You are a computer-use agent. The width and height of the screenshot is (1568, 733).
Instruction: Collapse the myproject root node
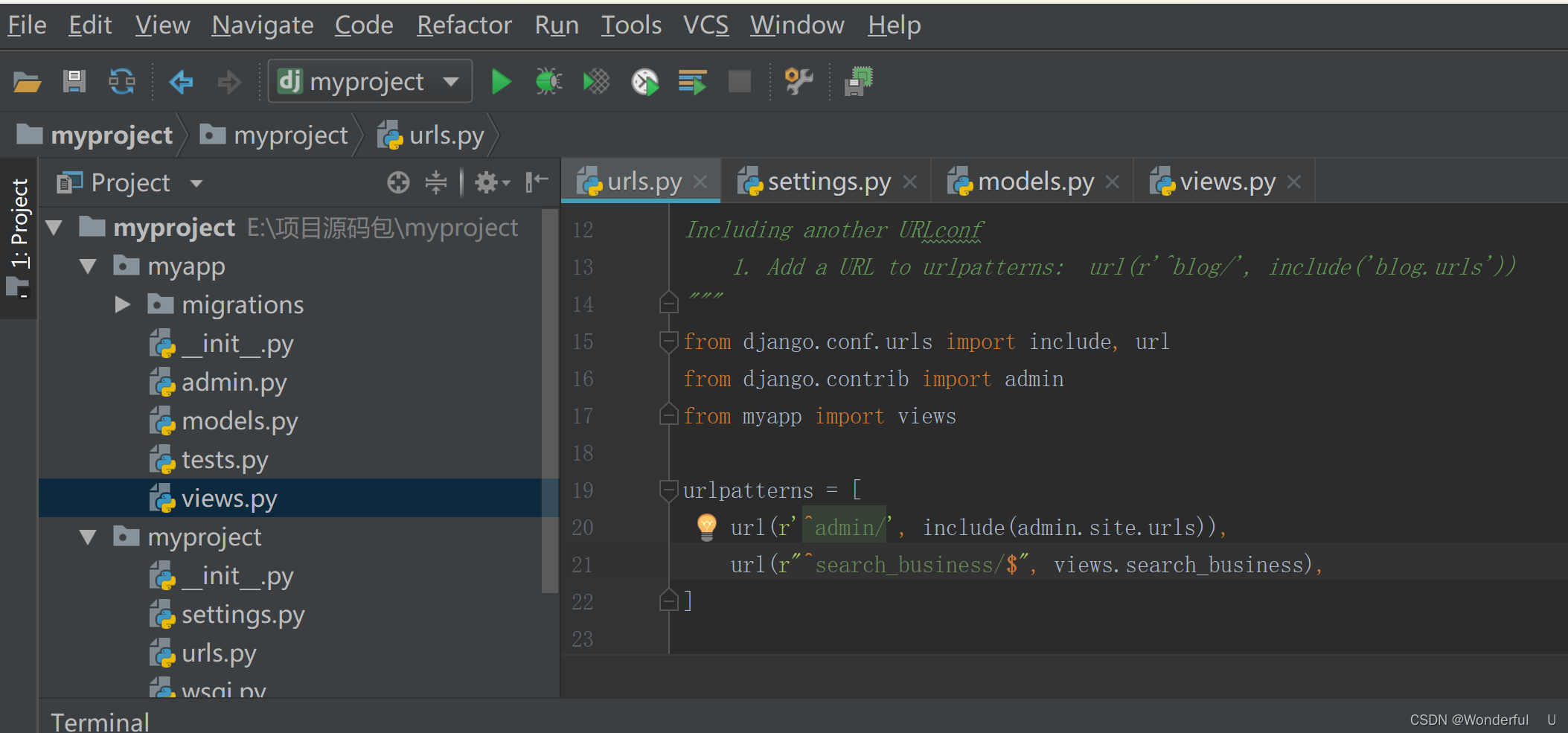54,228
